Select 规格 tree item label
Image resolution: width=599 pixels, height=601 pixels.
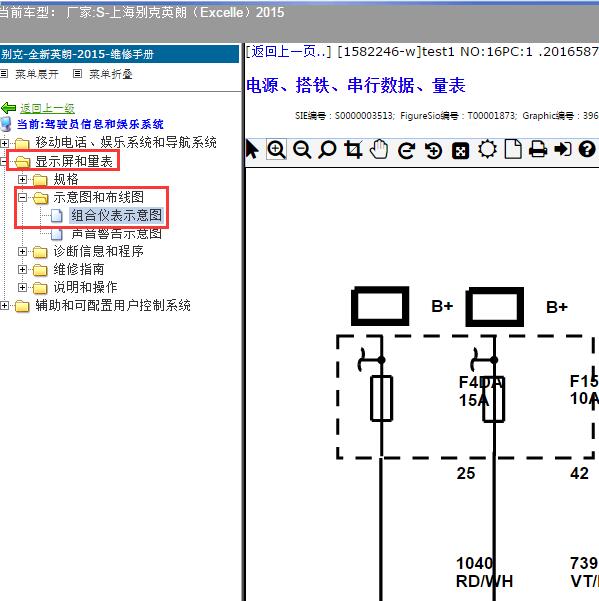pyautogui.click(x=66, y=179)
